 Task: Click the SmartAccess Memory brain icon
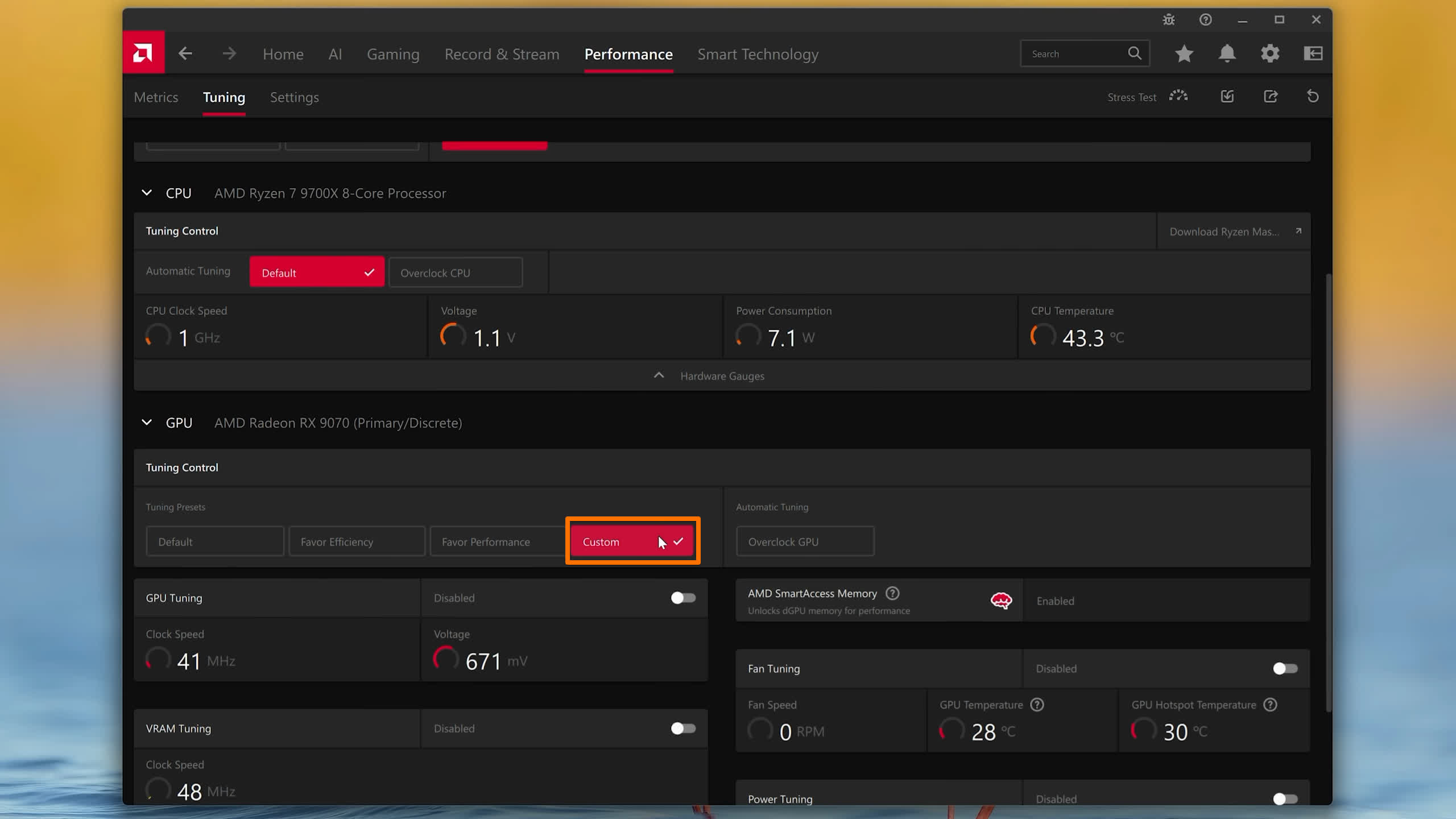point(1001,600)
